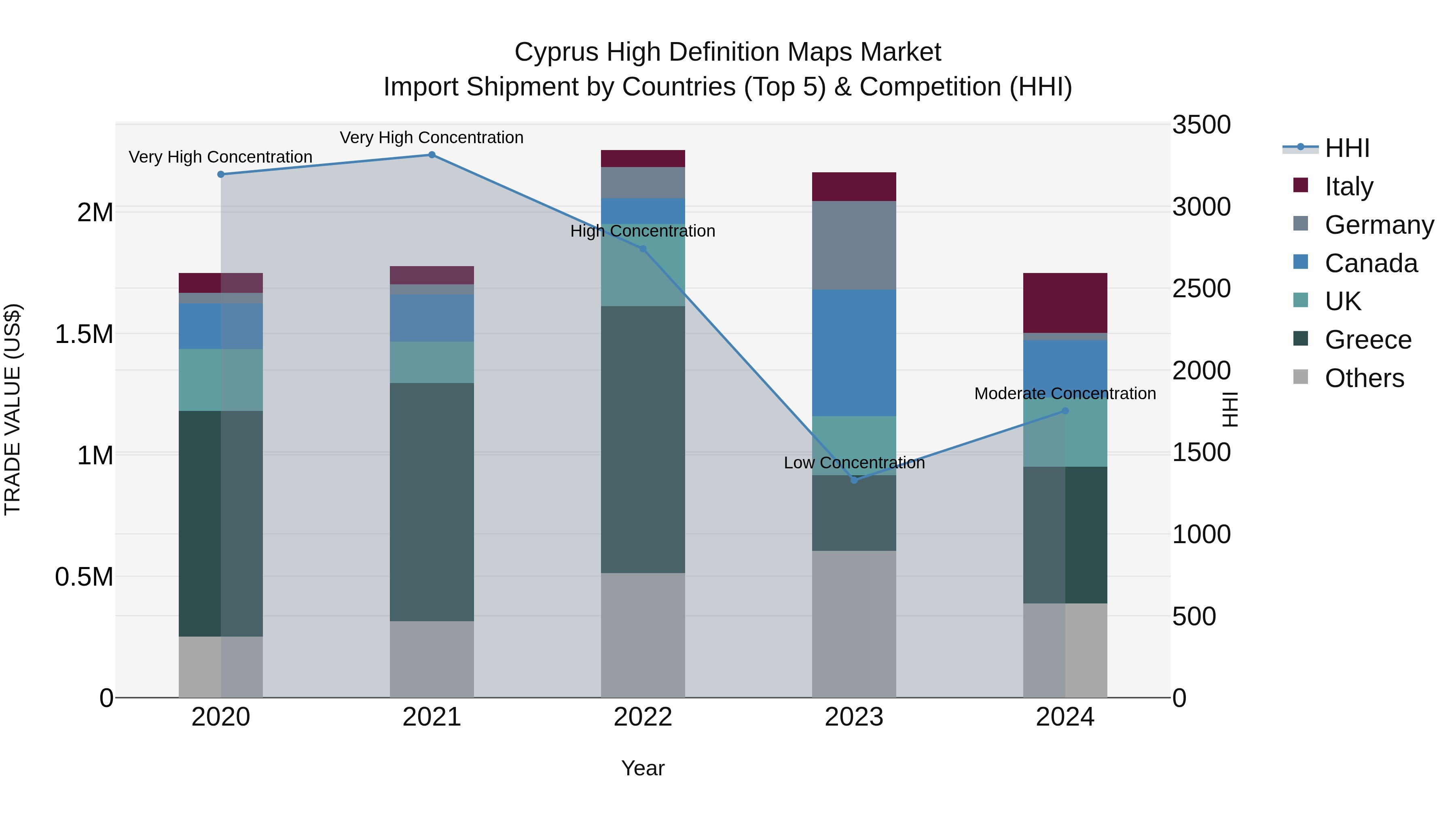Click the Italy maroon legend swatch
1456x819 pixels.
point(1301,185)
